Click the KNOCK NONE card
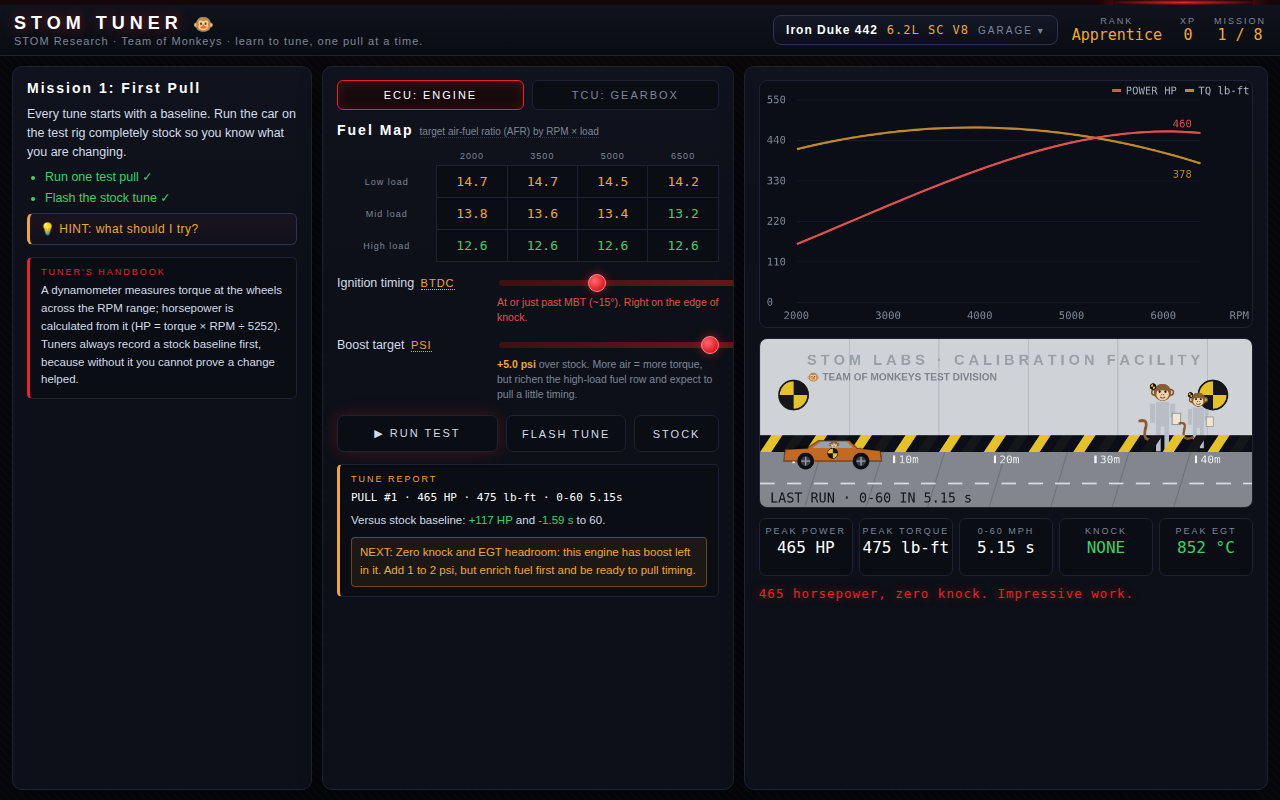 [x=1105, y=546]
